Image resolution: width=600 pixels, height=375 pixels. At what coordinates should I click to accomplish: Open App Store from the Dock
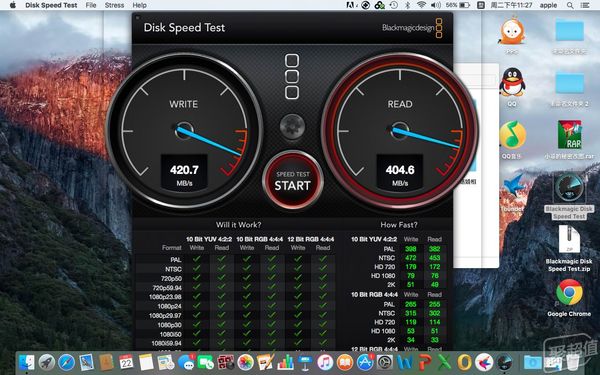[x=365, y=362]
